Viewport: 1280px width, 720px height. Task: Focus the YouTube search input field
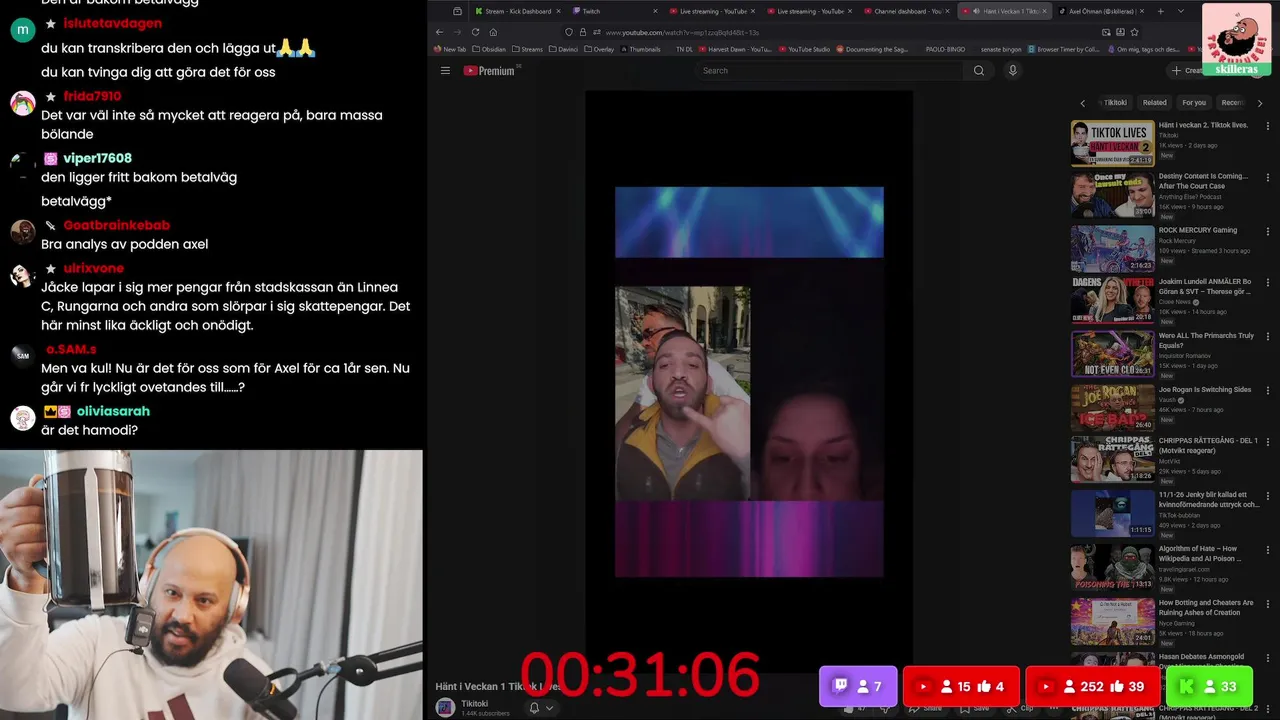pos(830,71)
